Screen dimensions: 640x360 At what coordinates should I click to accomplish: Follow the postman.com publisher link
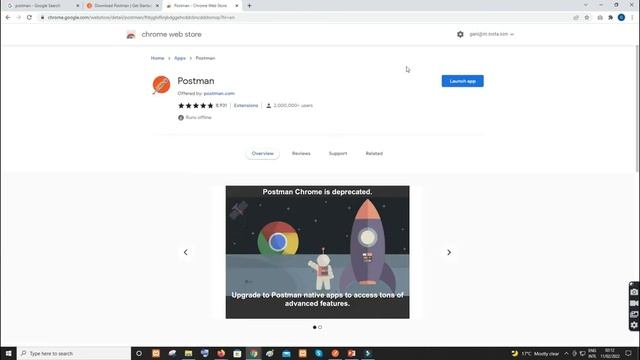[x=219, y=93]
